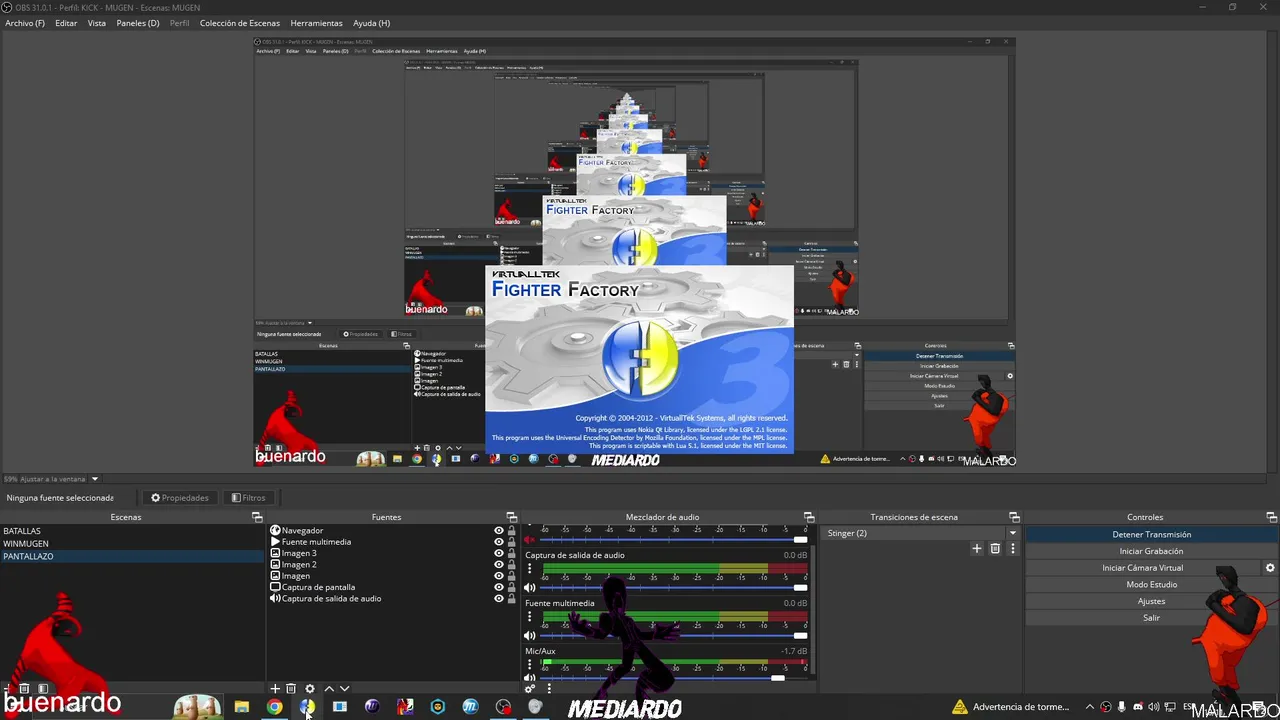This screenshot has width=1280, height=720.
Task: Toggle visibility of Fuente multimedia source
Action: tap(499, 542)
